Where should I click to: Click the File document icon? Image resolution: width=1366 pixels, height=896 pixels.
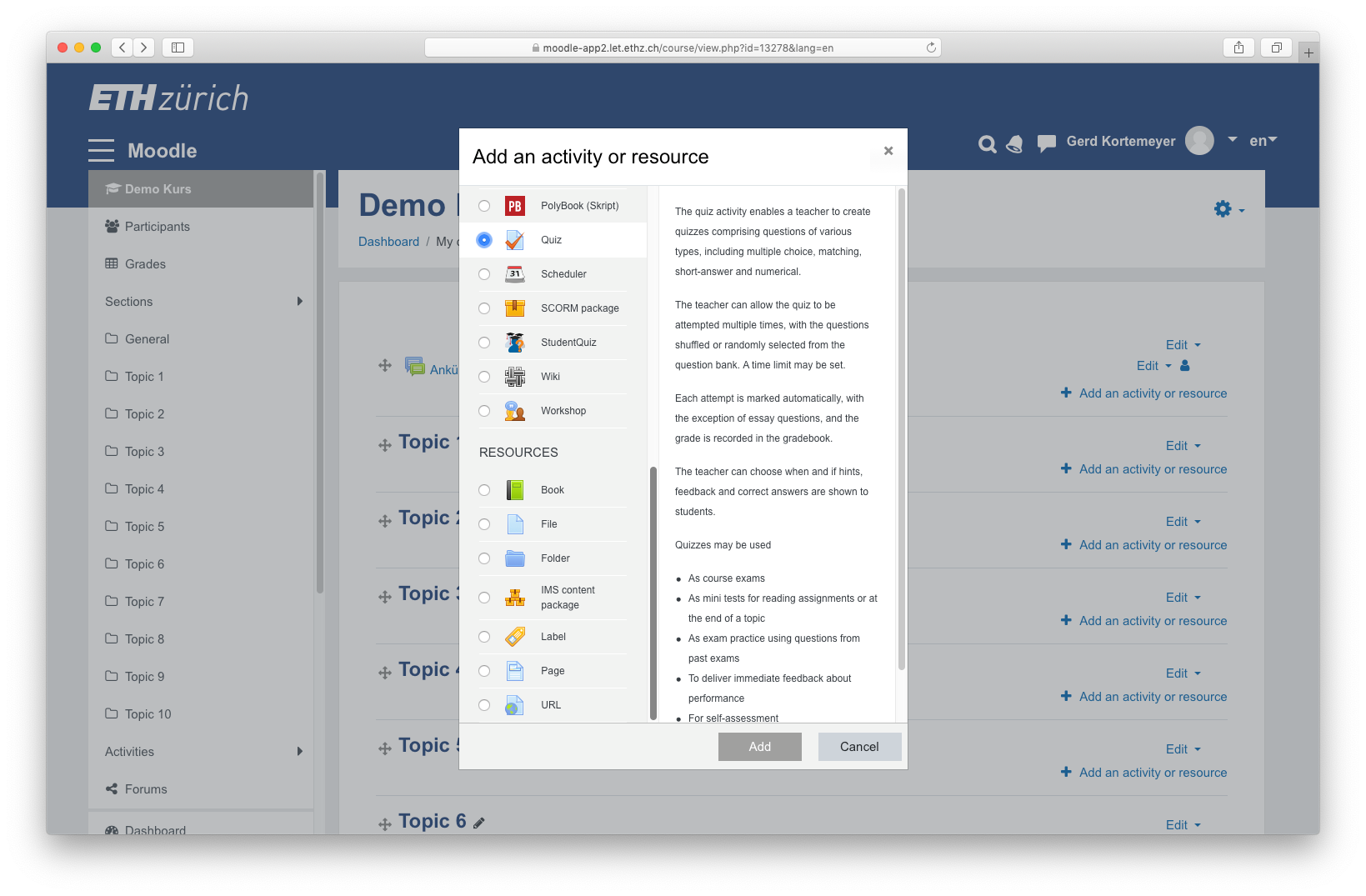coord(515,524)
